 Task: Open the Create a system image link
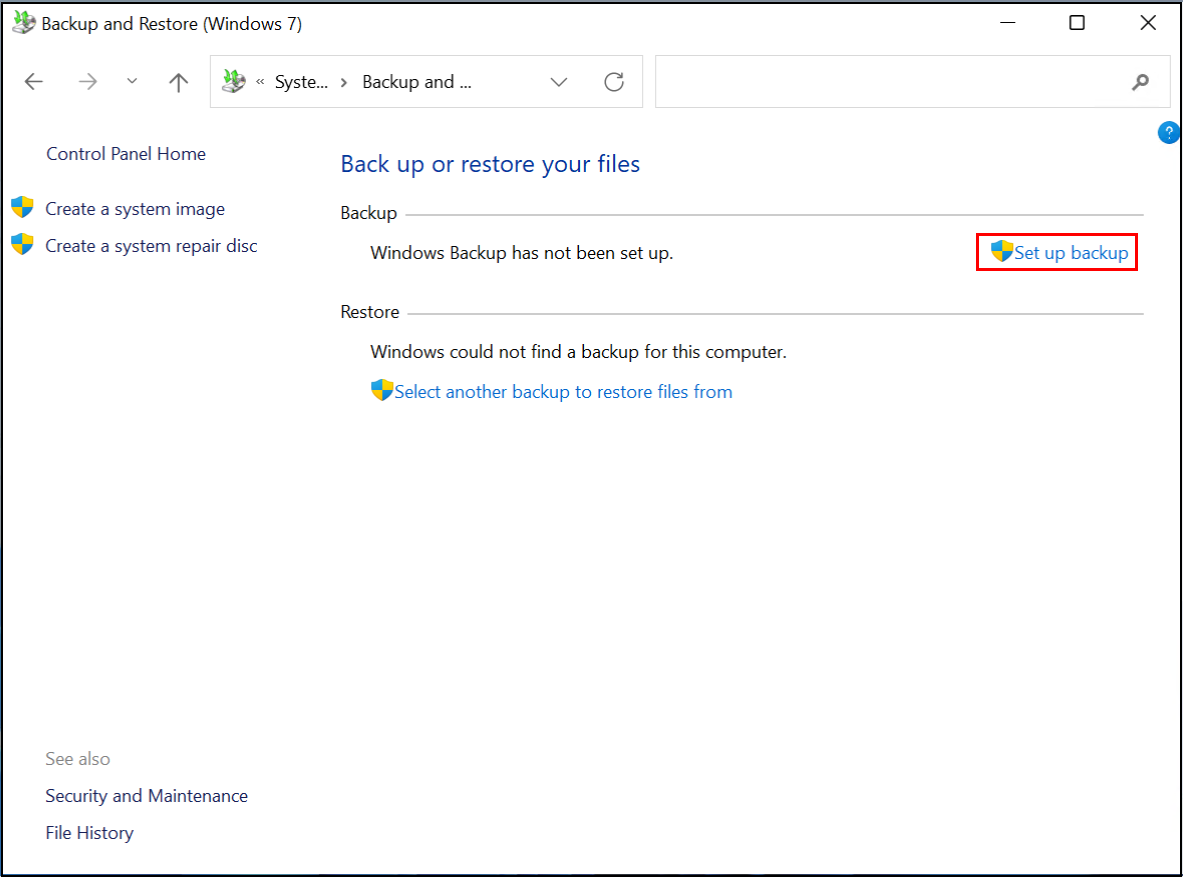[135, 209]
